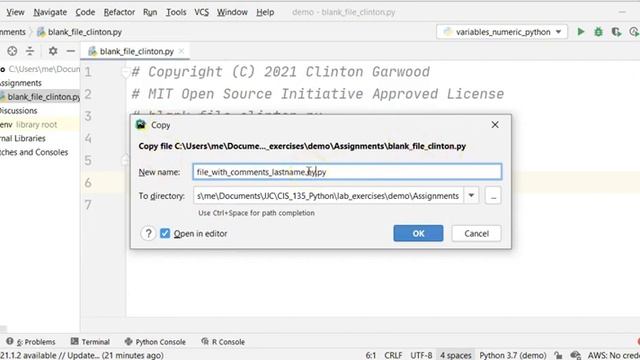Screen dimensions: 640x360
Task: Open the VCS menu
Action: click(x=201, y=12)
